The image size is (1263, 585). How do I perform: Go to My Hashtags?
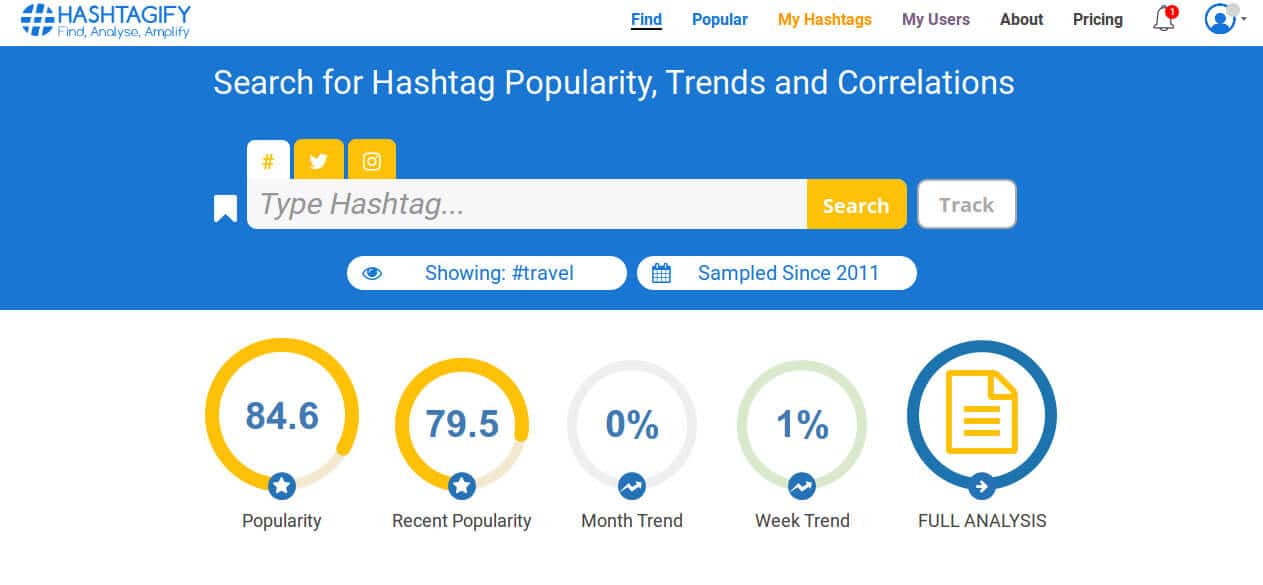(824, 19)
